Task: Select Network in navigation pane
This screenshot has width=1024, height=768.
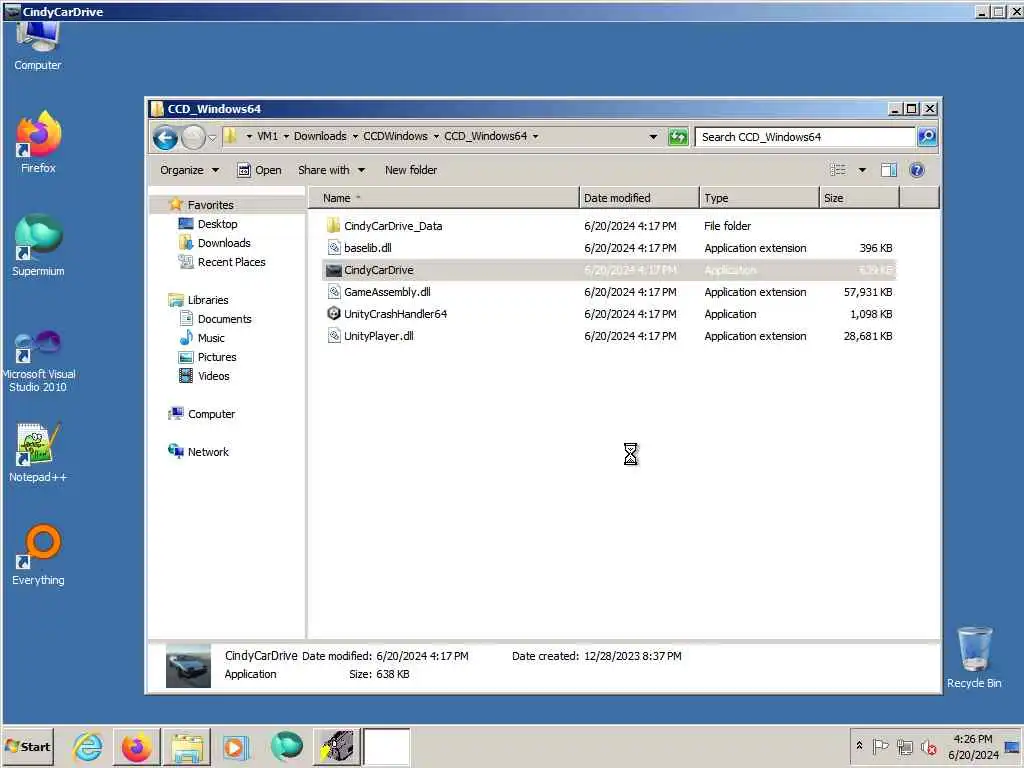Action: pyautogui.click(x=208, y=452)
